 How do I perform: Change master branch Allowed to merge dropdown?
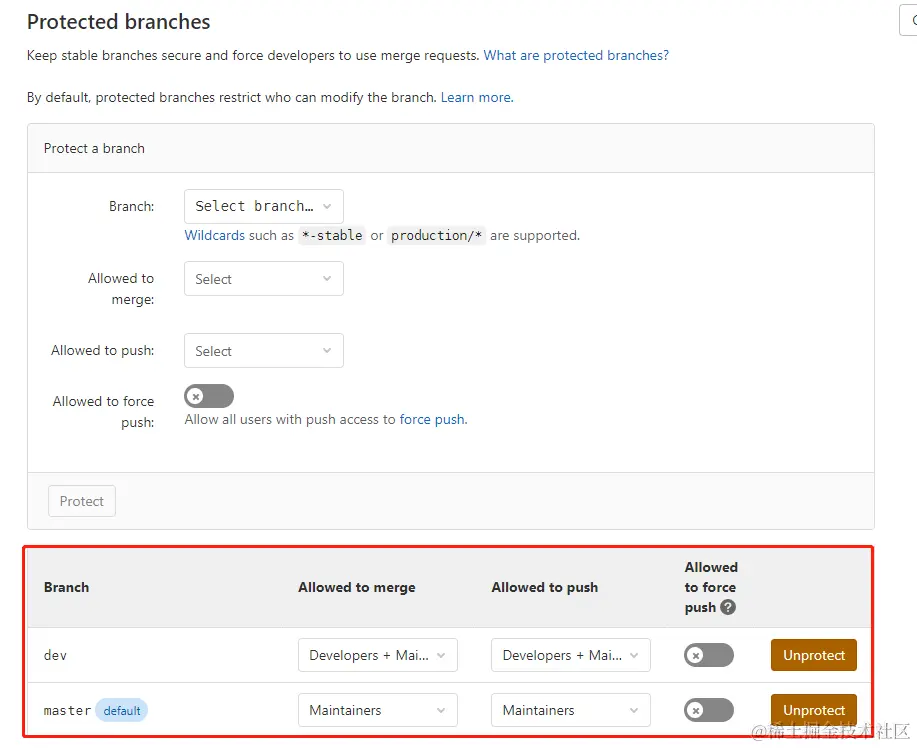378,710
